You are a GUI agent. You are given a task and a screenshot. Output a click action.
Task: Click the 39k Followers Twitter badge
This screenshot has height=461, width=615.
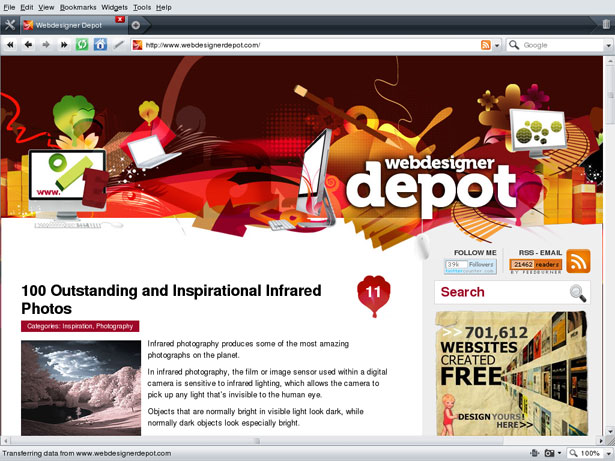pyautogui.click(x=470, y=266)
